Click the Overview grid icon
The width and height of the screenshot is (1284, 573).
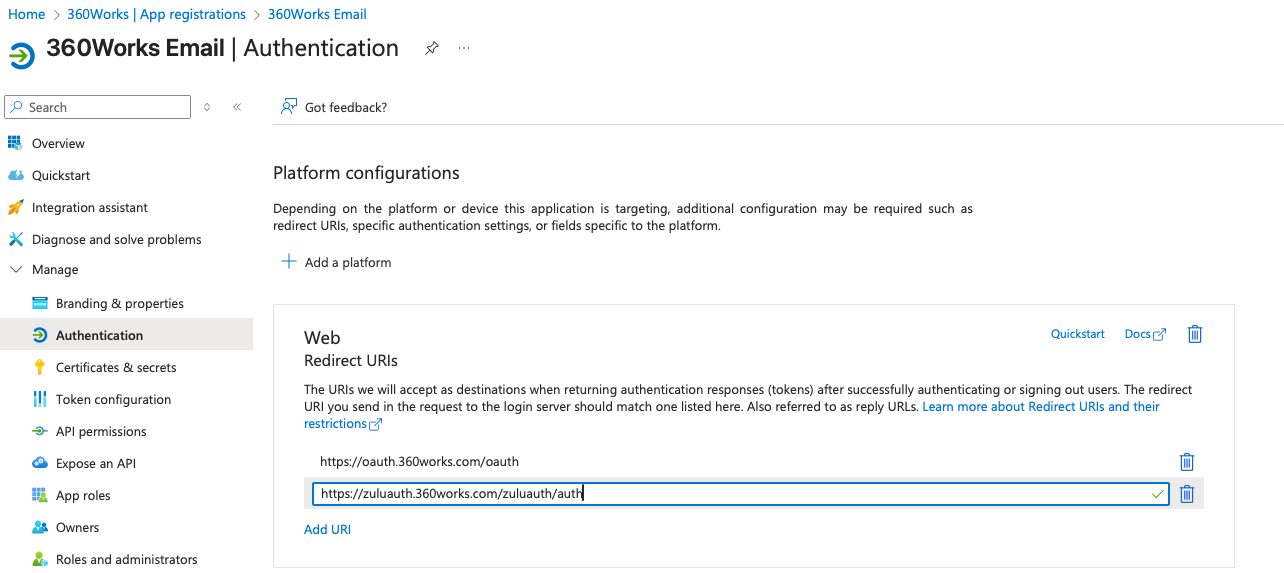(15, 143)
